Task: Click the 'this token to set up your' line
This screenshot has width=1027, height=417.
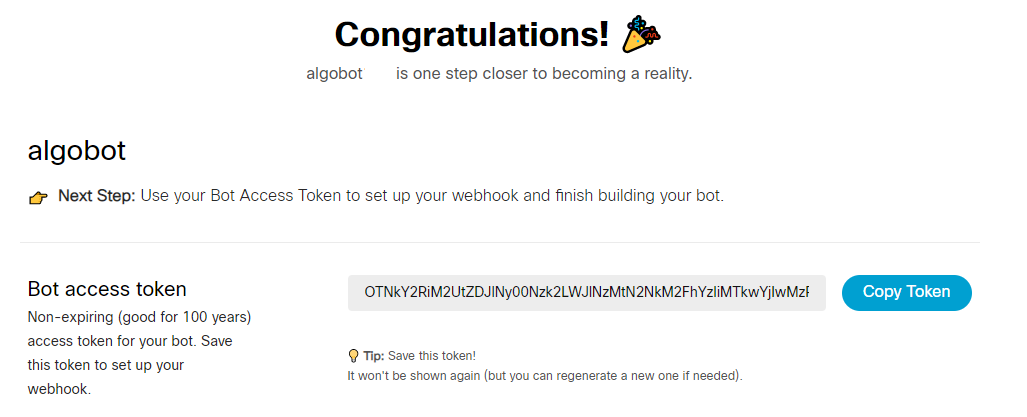Action: click(x=106, y=365)
